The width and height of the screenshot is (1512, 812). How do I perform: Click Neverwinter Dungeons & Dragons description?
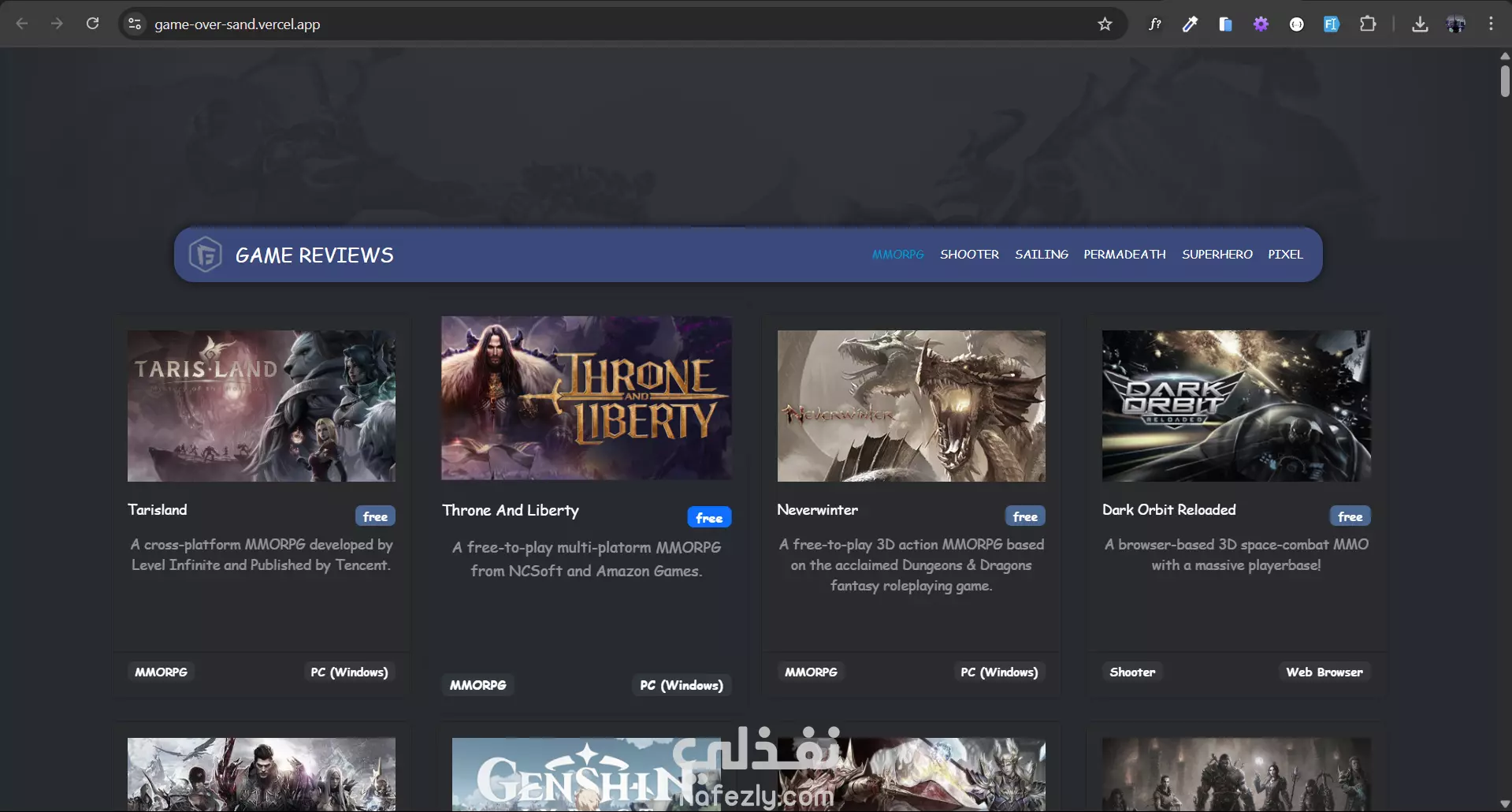912,565
